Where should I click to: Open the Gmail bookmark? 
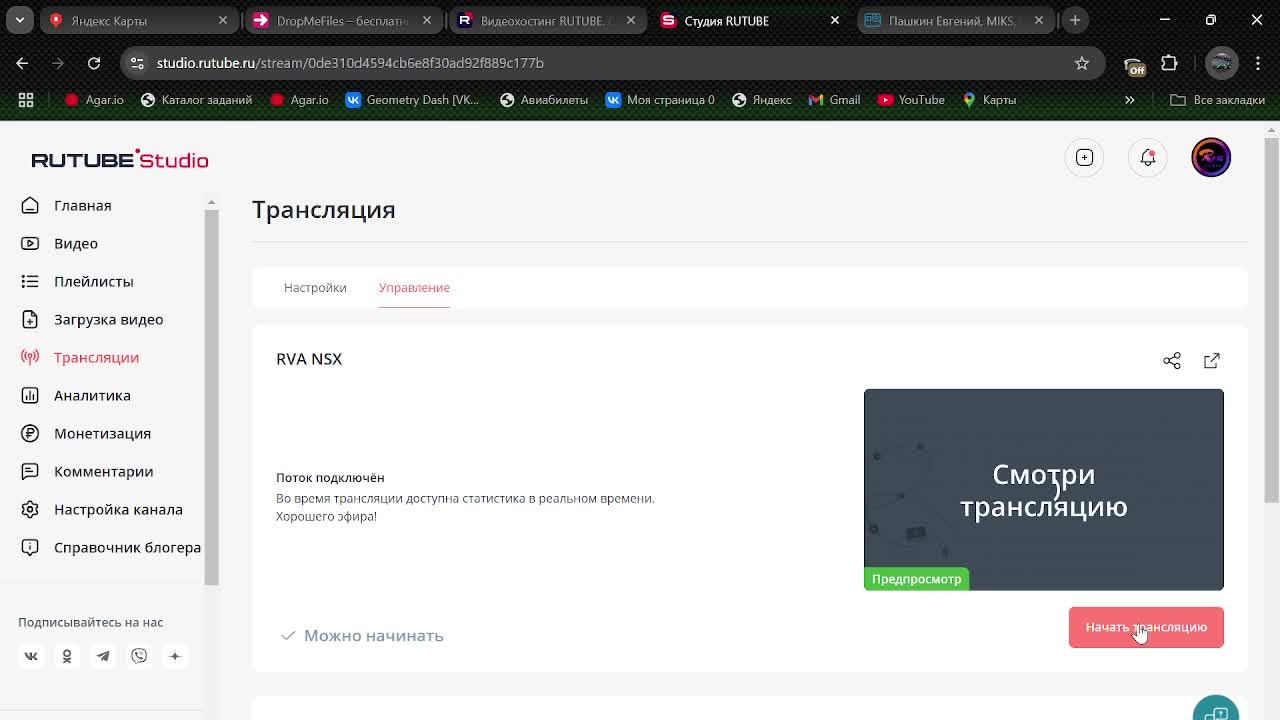click(834, 100)
